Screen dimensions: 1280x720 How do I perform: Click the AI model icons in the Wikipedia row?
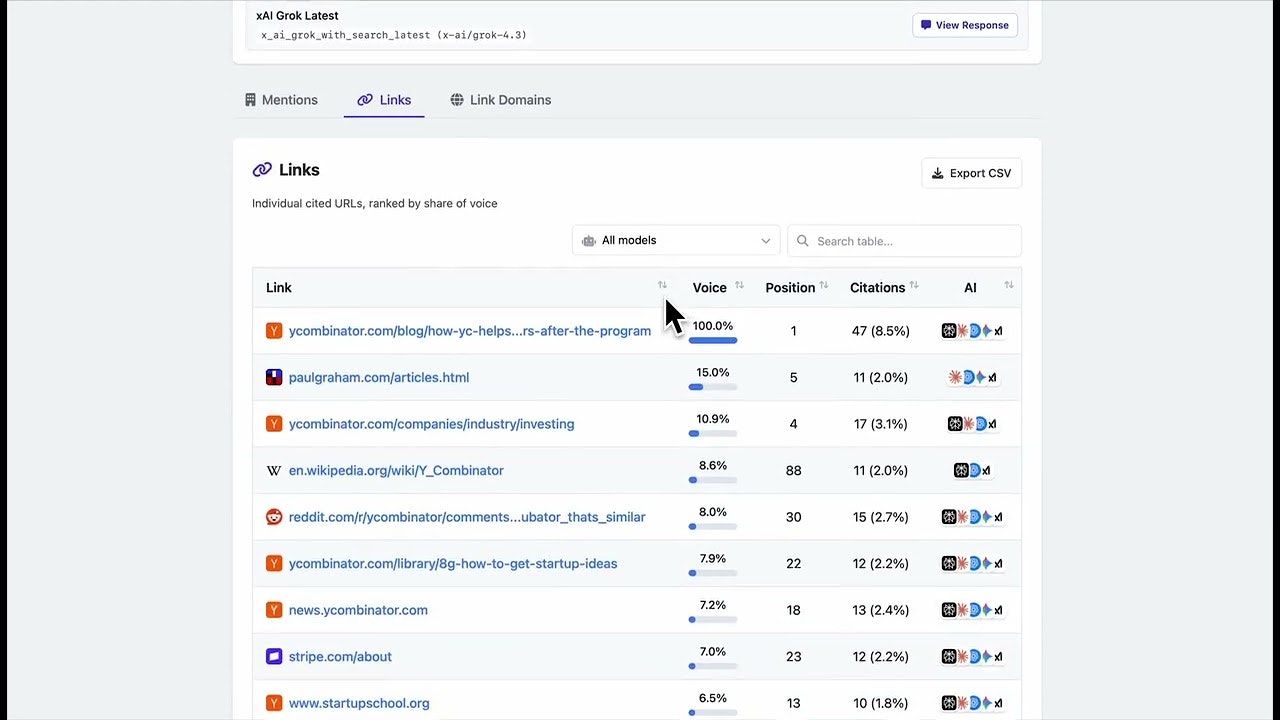972,470
